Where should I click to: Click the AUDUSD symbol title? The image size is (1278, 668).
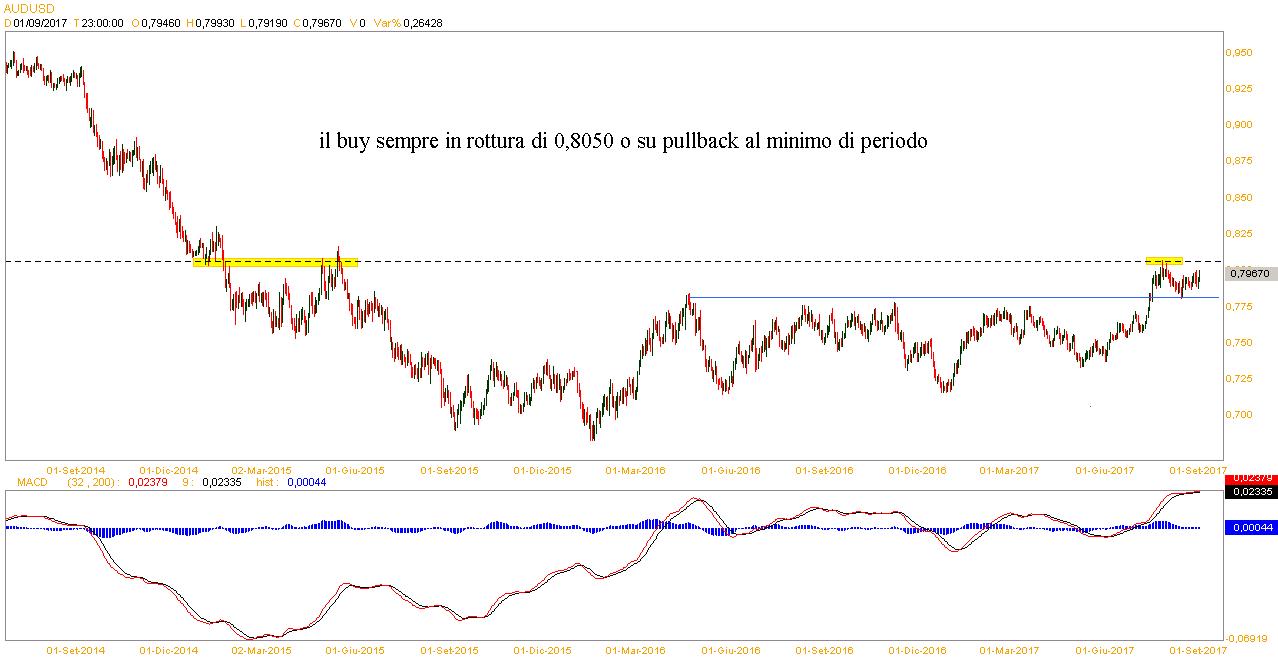pyautogui.click(x=30, y=8)
